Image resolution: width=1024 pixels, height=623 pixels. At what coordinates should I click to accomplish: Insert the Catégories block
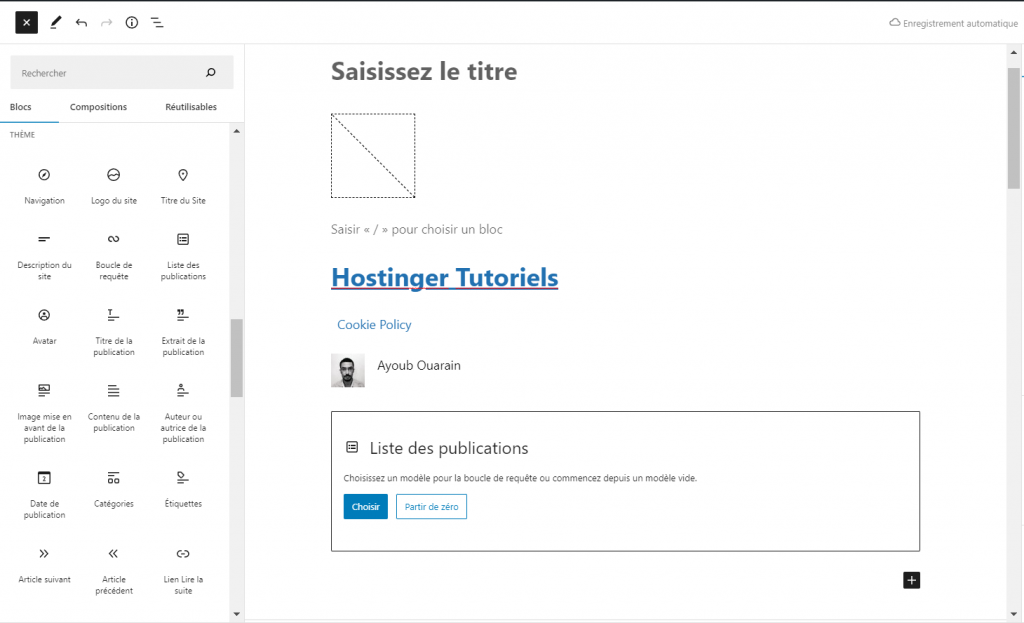pos(113,490)
